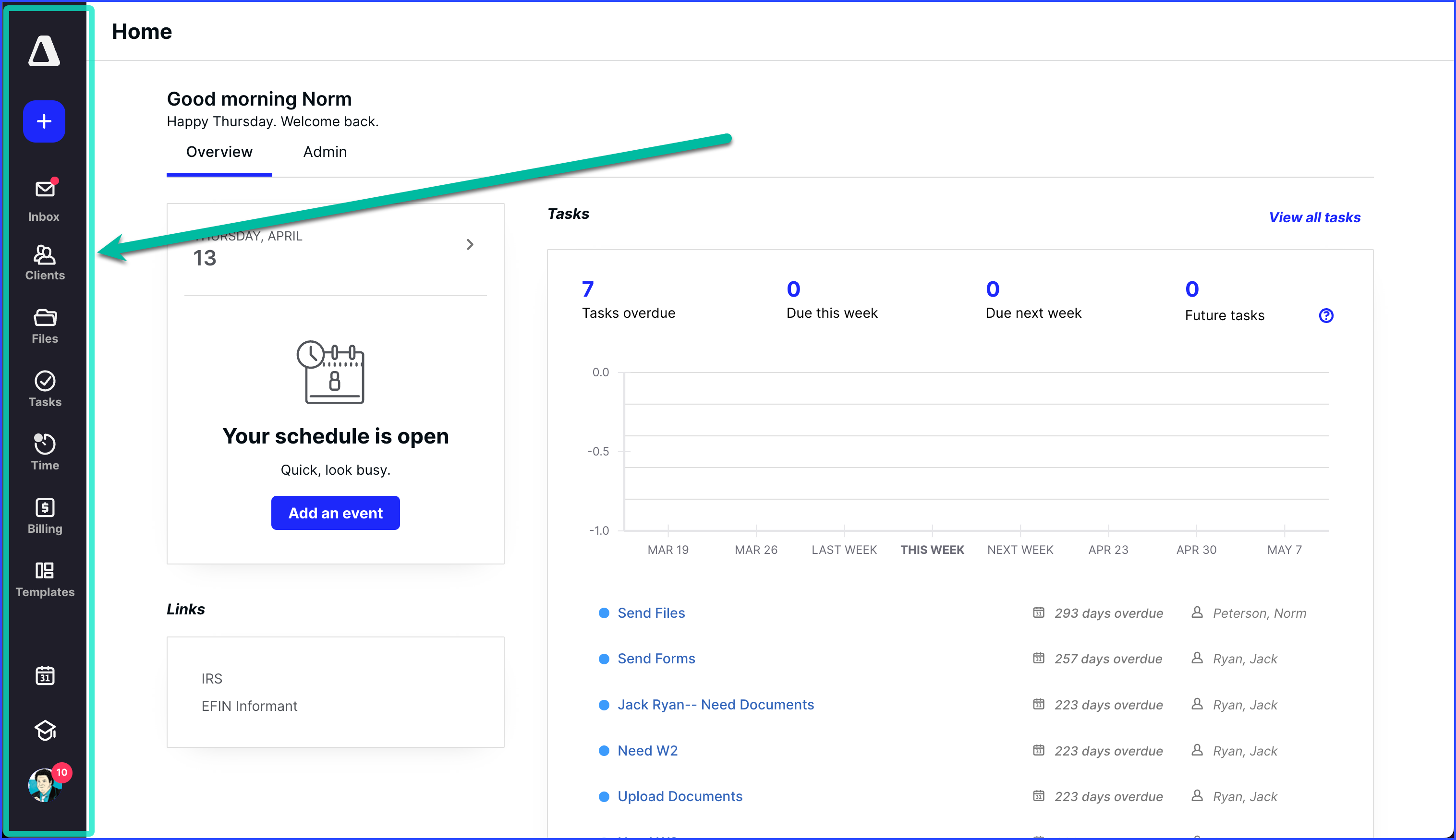Open the Jack Ryan-- Need Documents task
The width and height of the screenshot is (1456, 840).
click(716, 705)
